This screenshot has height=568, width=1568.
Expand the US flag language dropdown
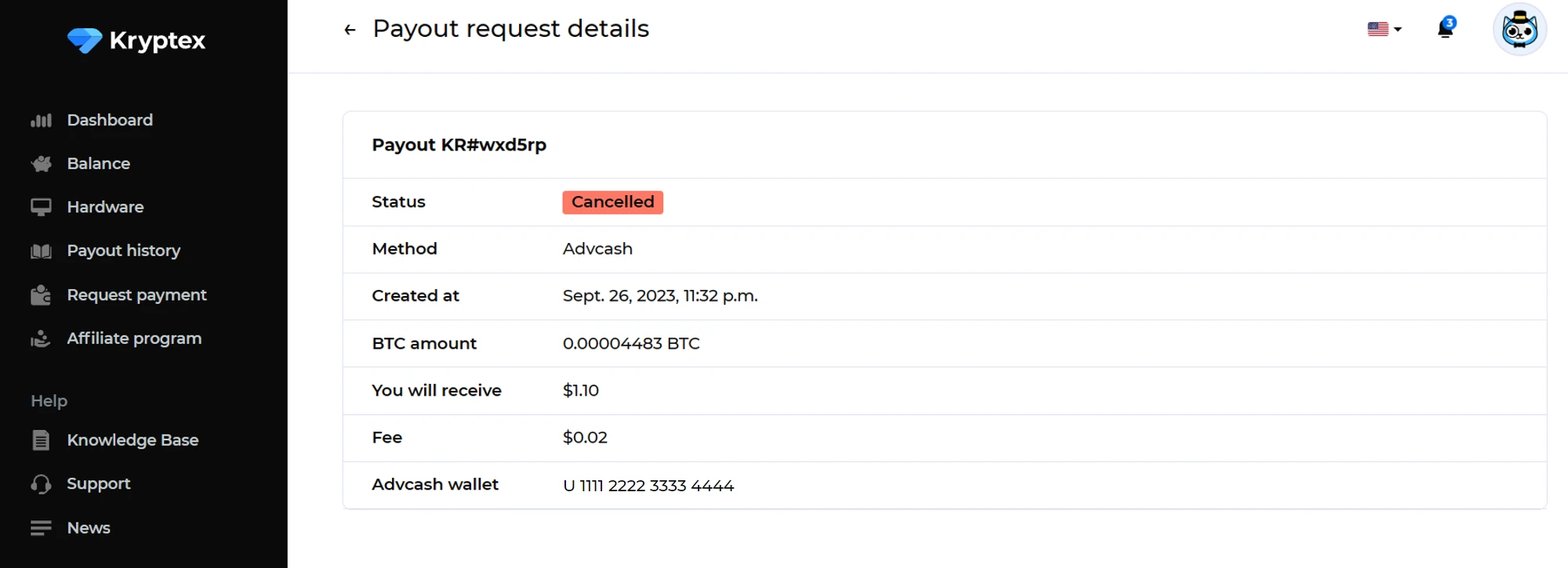click(x=1384, y=29)
